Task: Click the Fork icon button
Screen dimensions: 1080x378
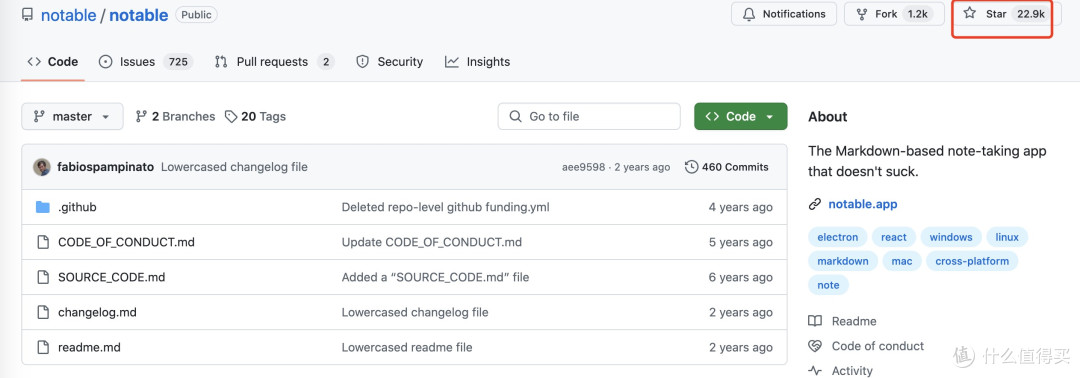Action: (862, 14)
